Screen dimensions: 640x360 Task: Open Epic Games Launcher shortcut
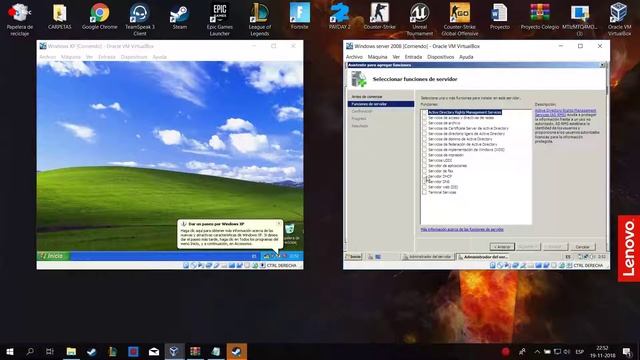220,19
